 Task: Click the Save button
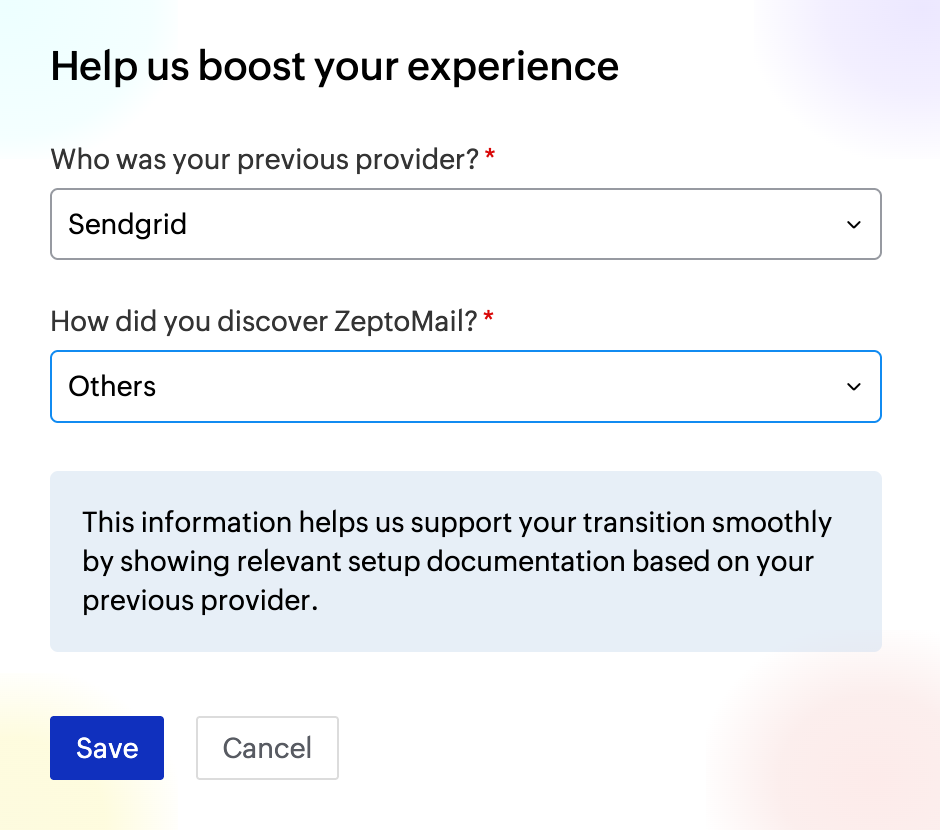[107, 748]
